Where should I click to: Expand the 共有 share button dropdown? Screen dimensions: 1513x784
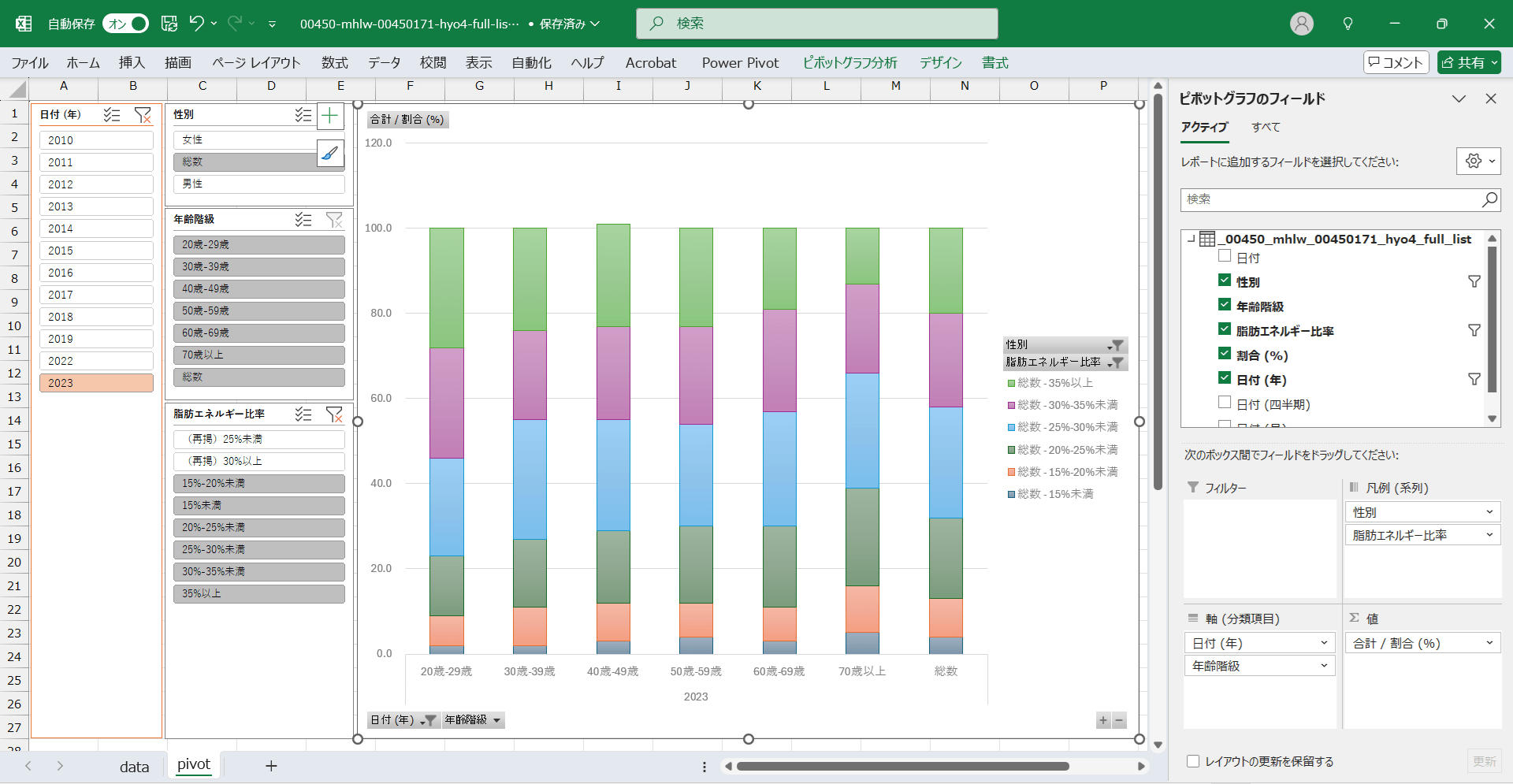coord(1494,63)
